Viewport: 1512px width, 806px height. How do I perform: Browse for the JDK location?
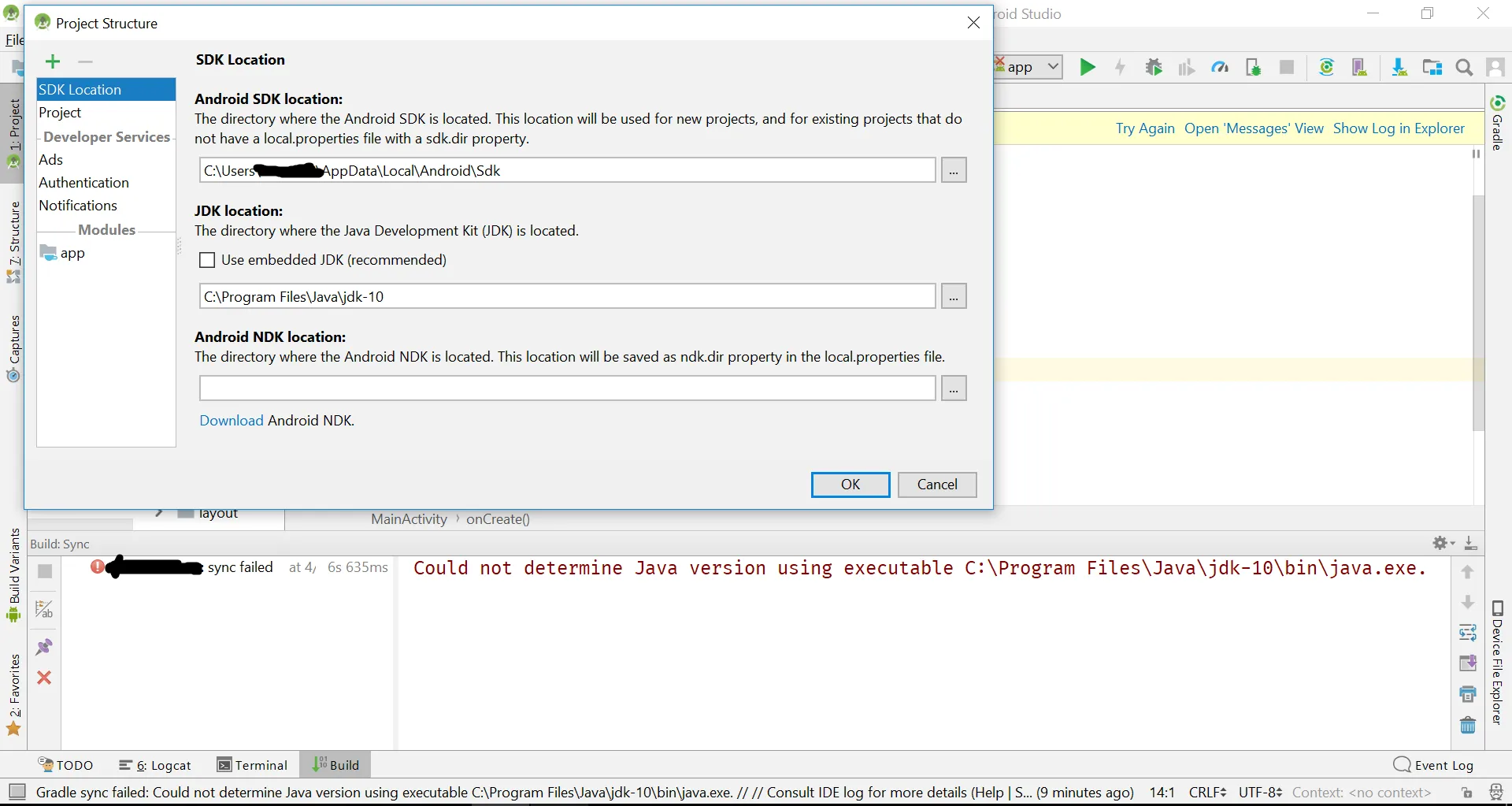point(954,296)
